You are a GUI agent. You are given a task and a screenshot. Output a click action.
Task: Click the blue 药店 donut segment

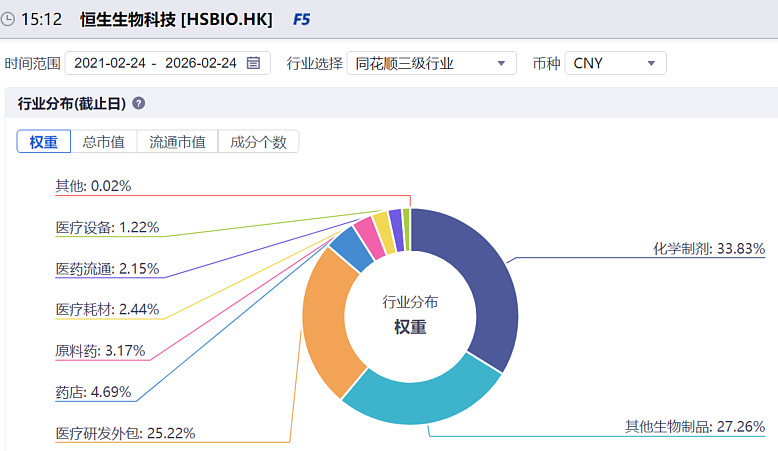tap(353, 248)
